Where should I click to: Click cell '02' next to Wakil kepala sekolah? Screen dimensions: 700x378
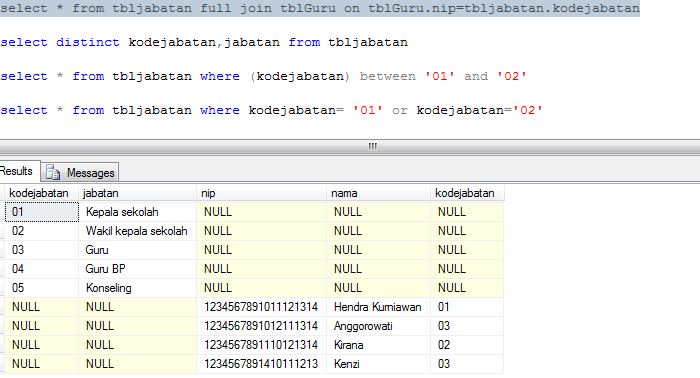tap(42, 231)
